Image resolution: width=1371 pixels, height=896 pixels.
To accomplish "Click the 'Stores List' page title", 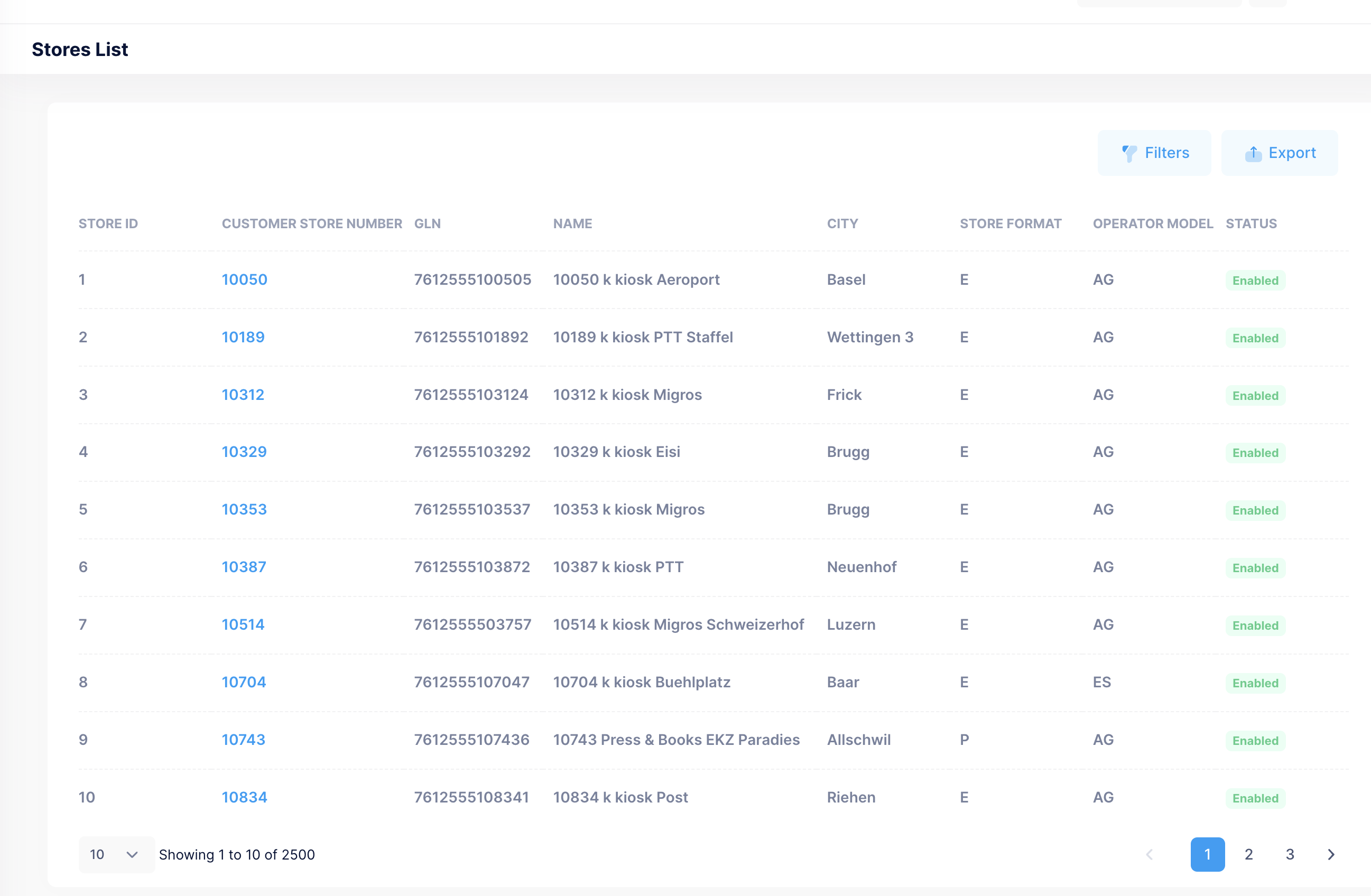I will [80, 50].
